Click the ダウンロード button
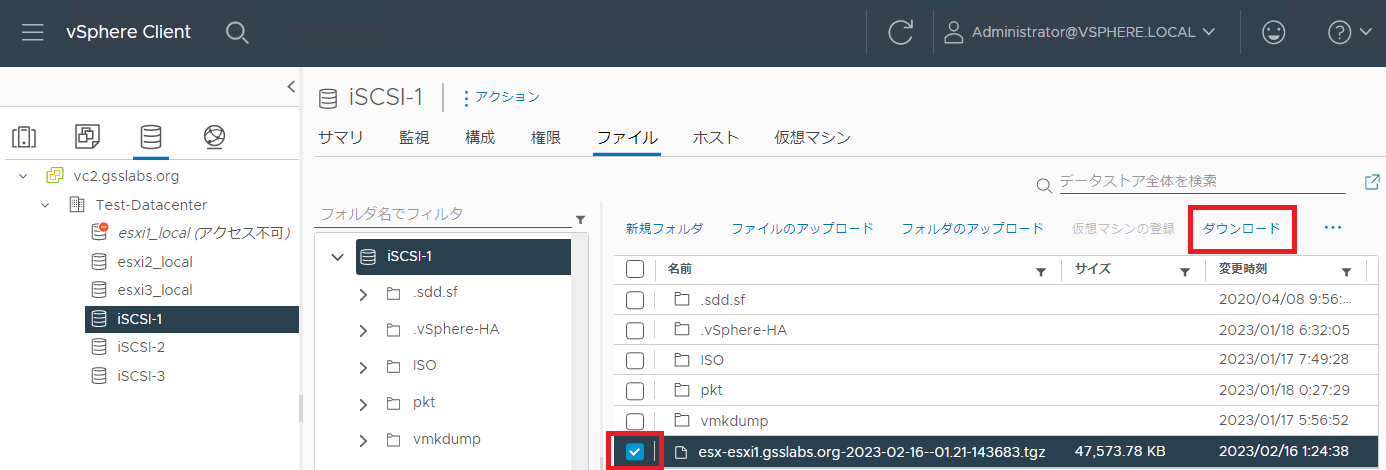Screen dimensions: 1386x470 click(x=1241, y=229)
